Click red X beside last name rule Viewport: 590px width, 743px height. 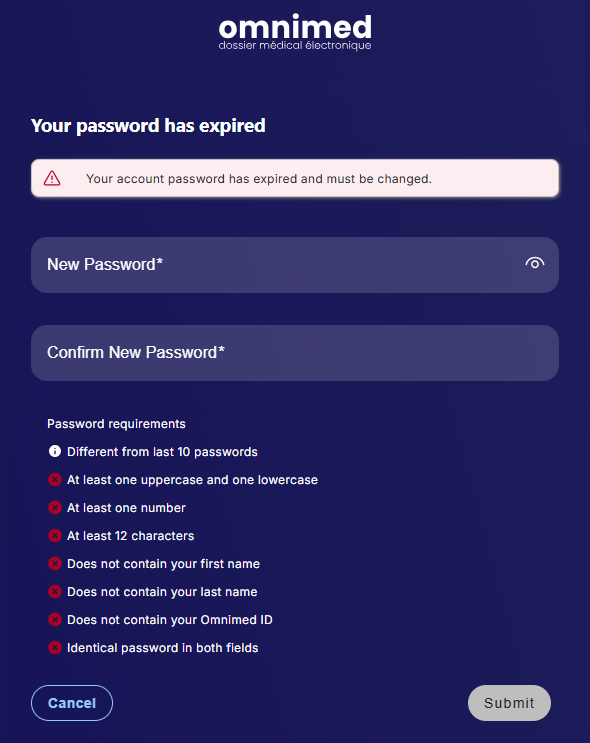click(x=55, y=591)
